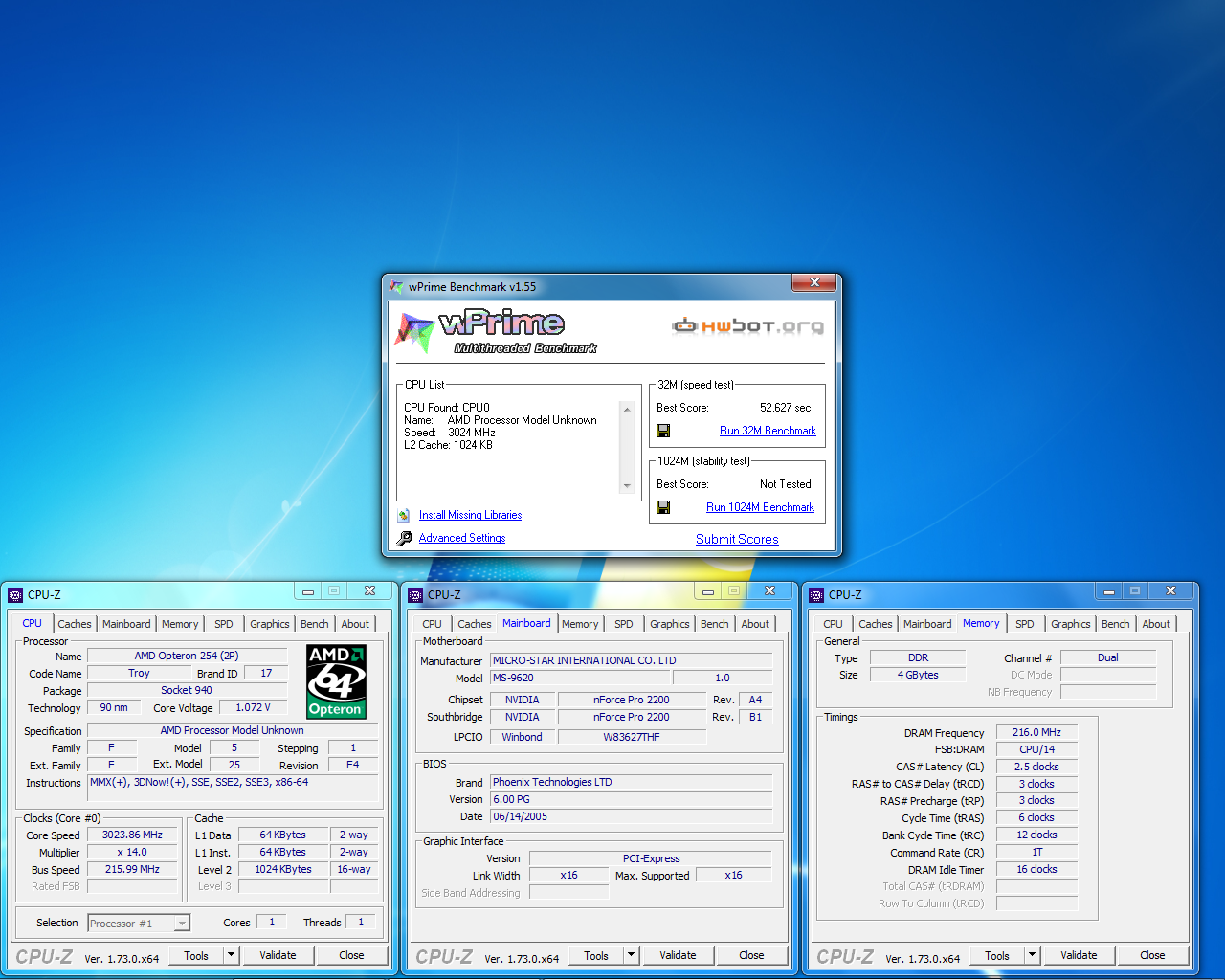Close the right CPU-Z memory window

pyautogui.click(x=1170, y=591)
